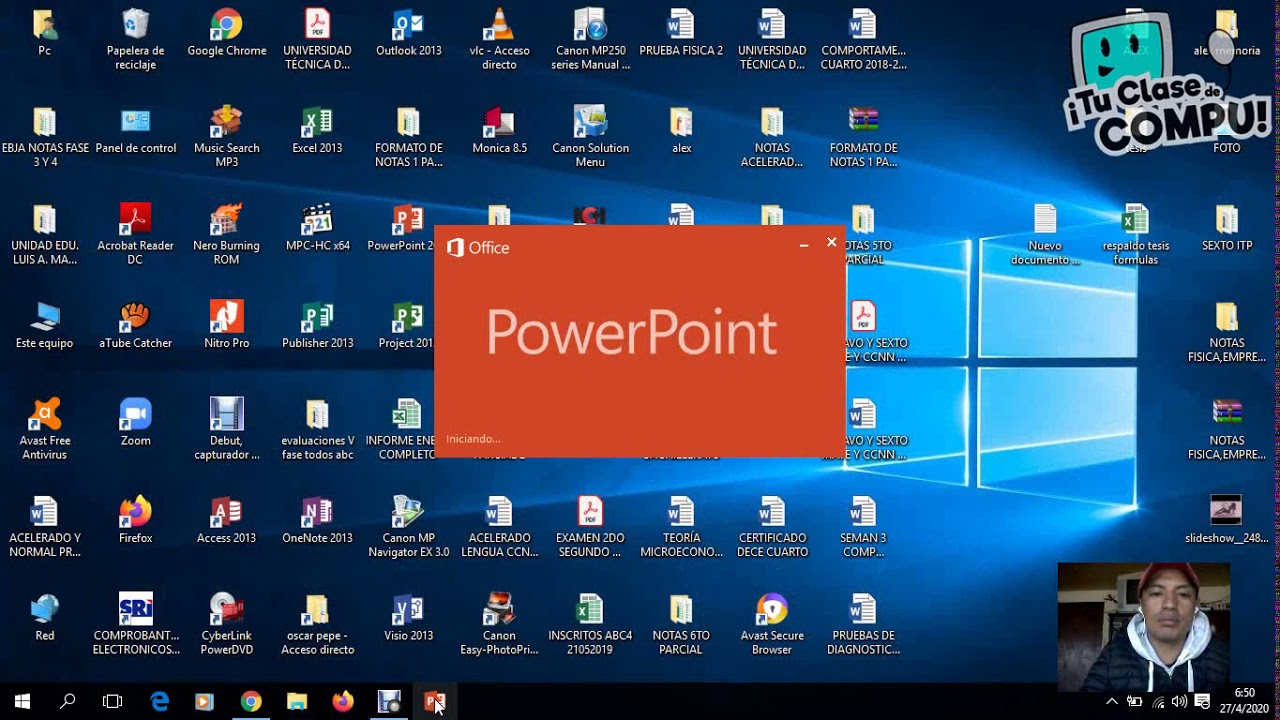Click the taskbar clock and date

coord(1245,701)
